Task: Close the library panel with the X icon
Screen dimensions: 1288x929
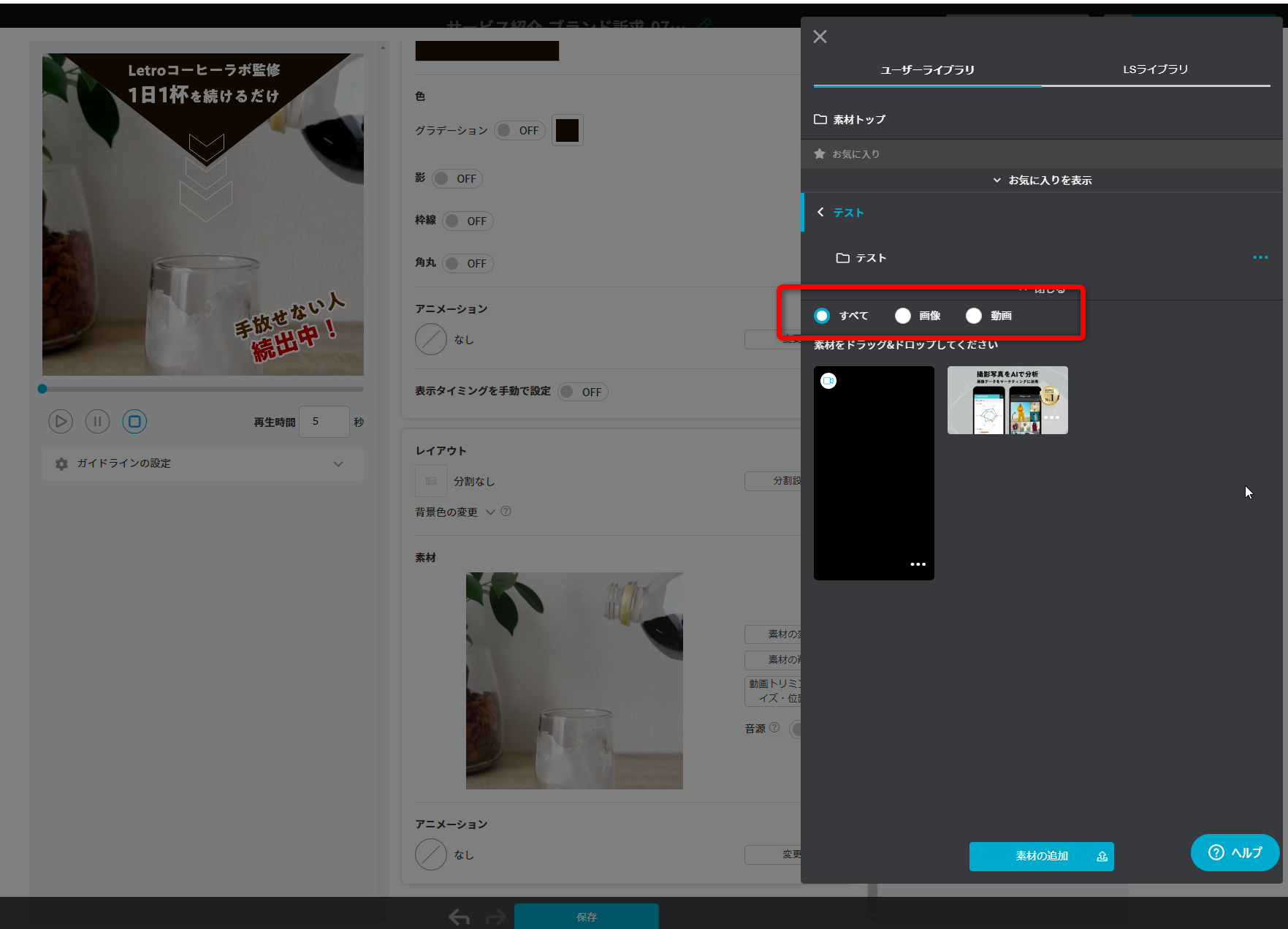Action: (820, 37)
